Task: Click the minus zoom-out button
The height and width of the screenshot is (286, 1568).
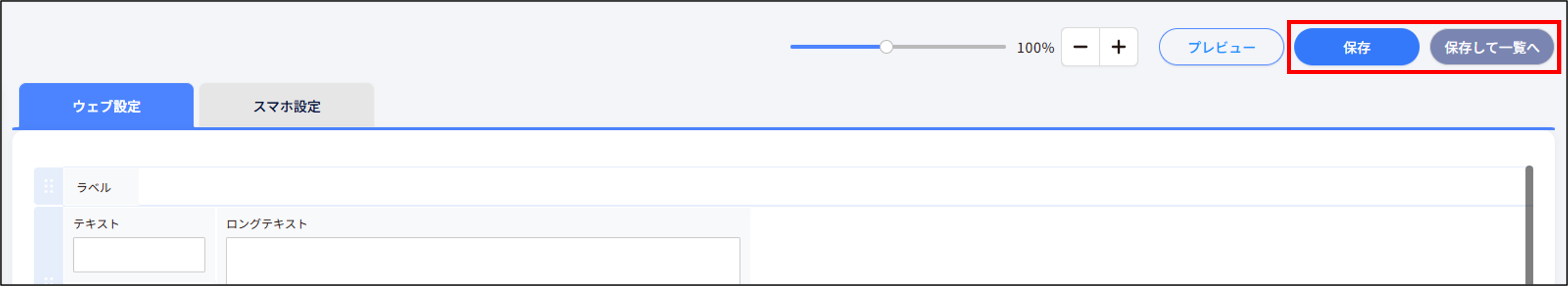Action: [x=1080, y=47]
